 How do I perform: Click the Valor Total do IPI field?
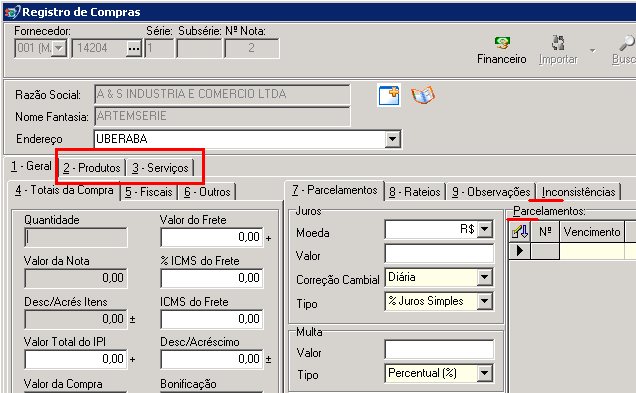[x=76, y=359]
